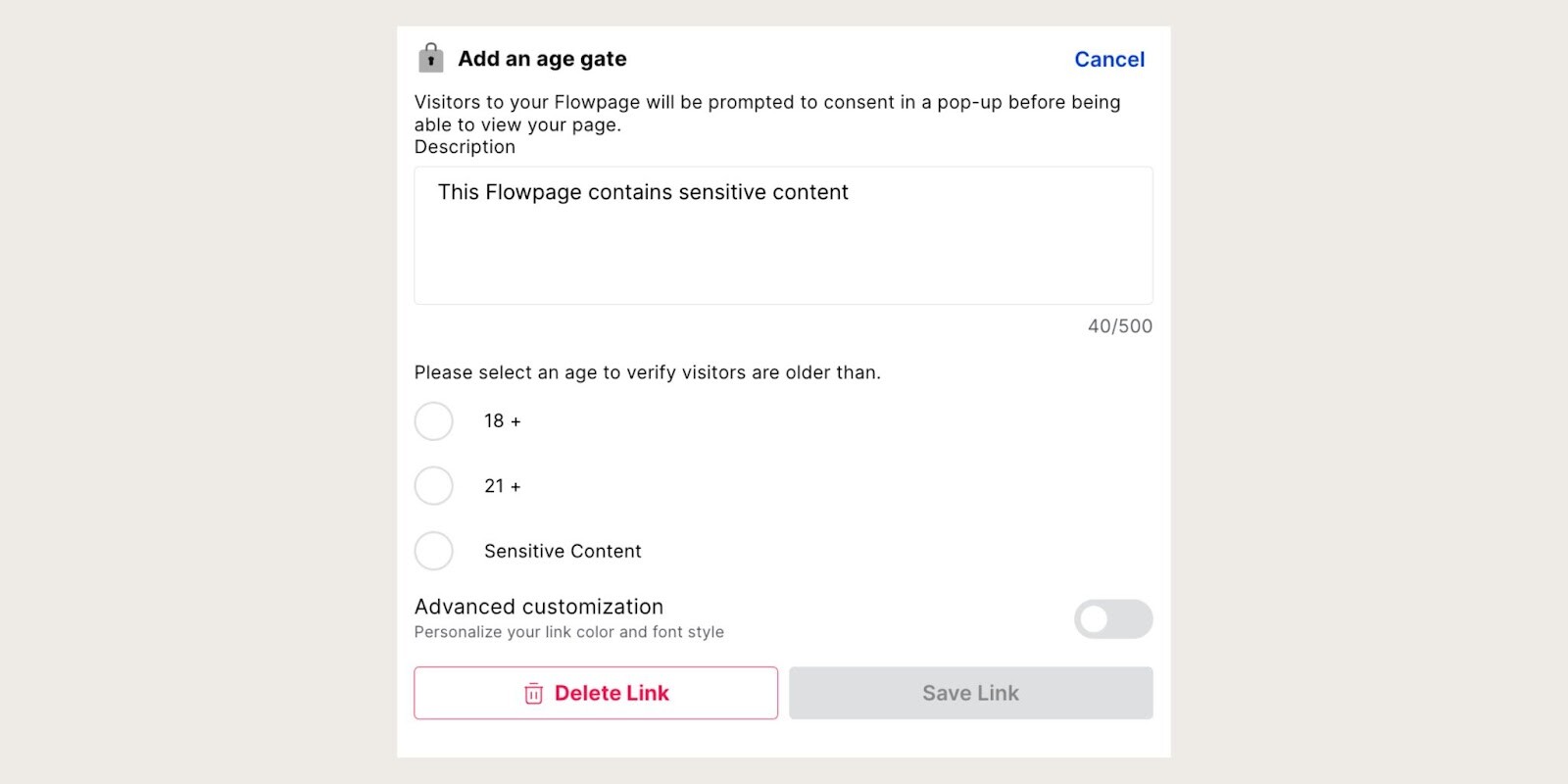Click the "18 +" option label text
1568x784 pixels.
(x=503, y=421)
